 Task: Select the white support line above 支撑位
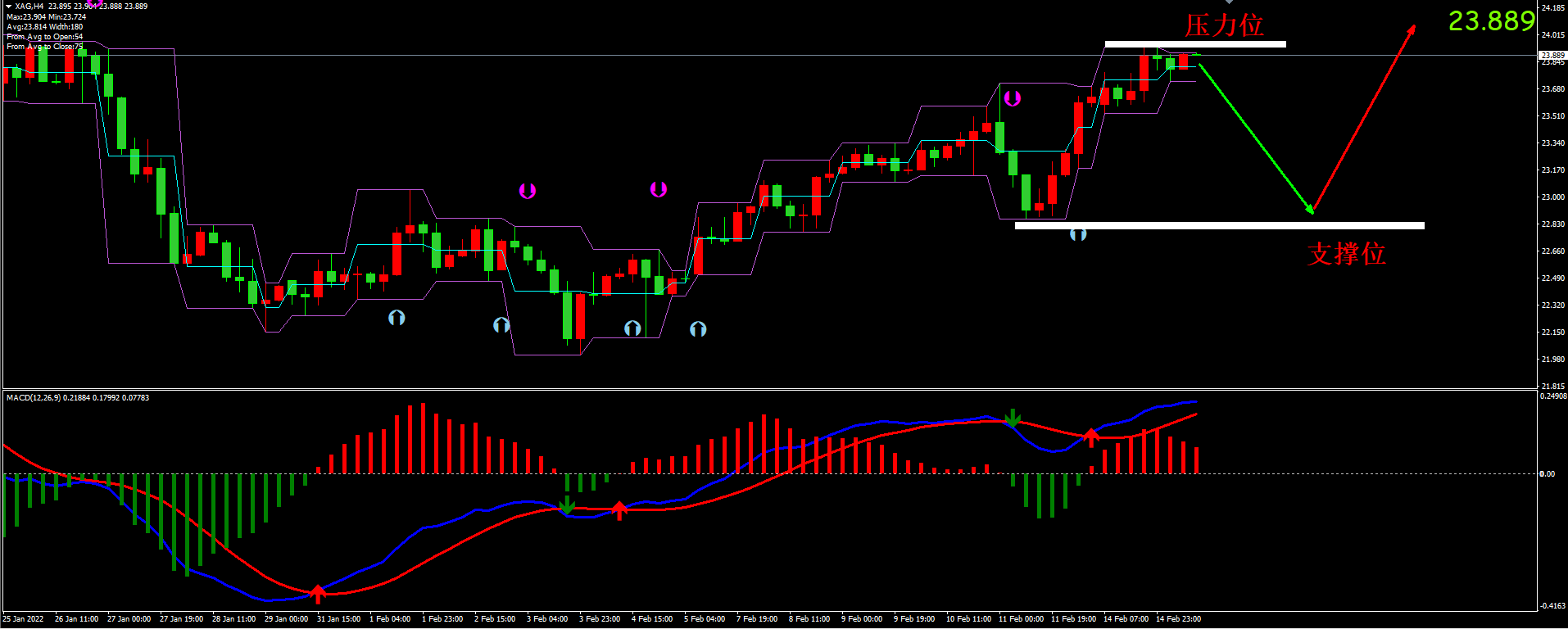(1219, 225)
